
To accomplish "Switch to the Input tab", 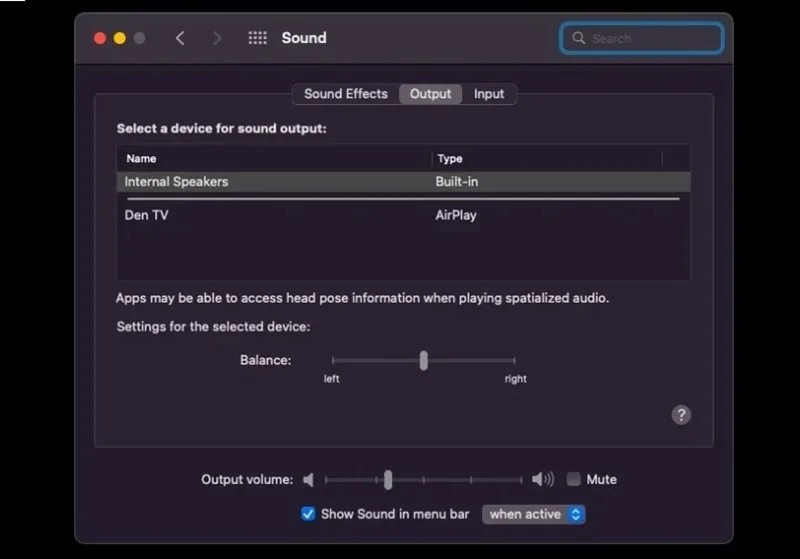I will click(x=489, y=94).
